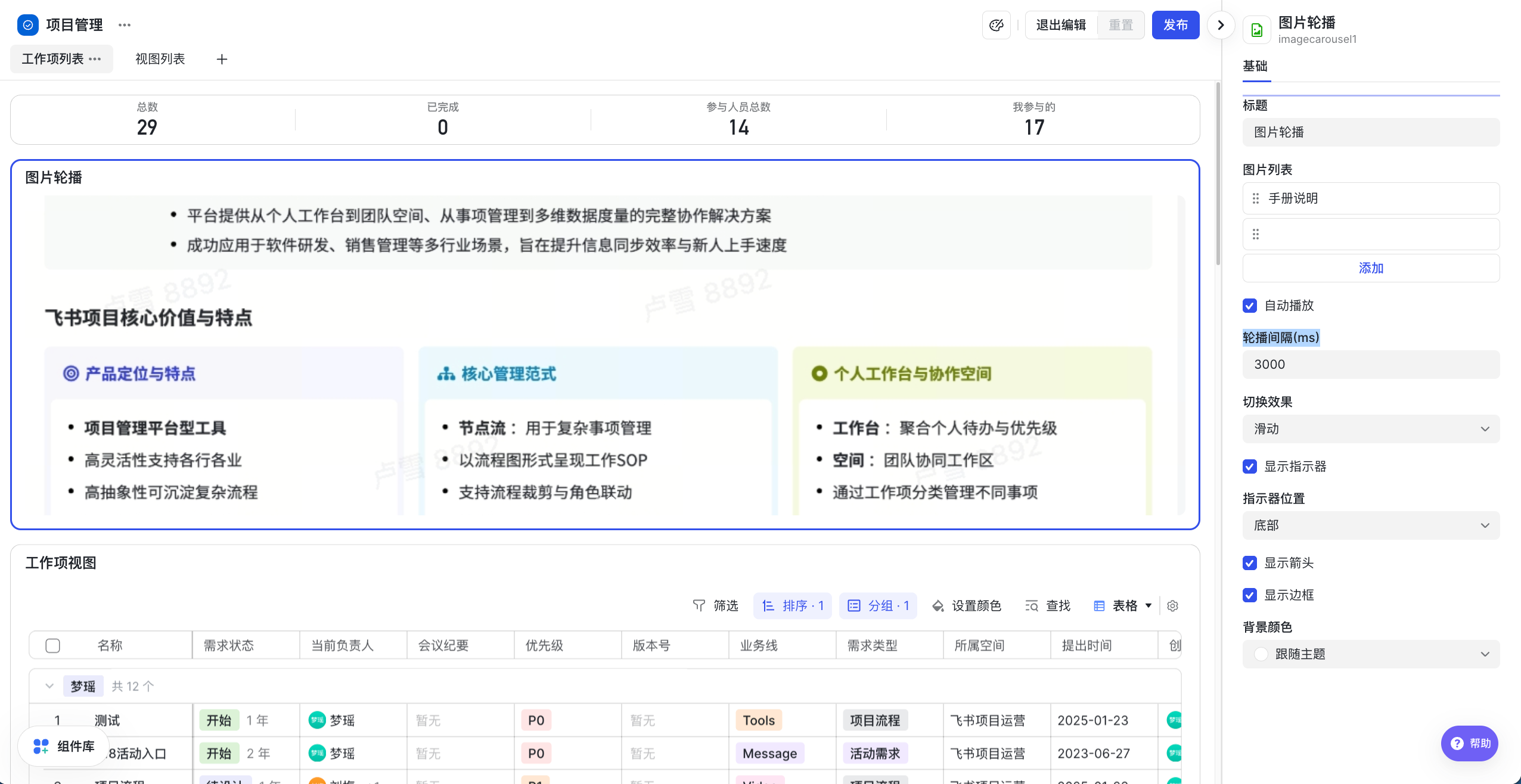Open the 指示器位置 dropdown showing 底部
Screen dimensions: 1521x784
(1371, 525)
